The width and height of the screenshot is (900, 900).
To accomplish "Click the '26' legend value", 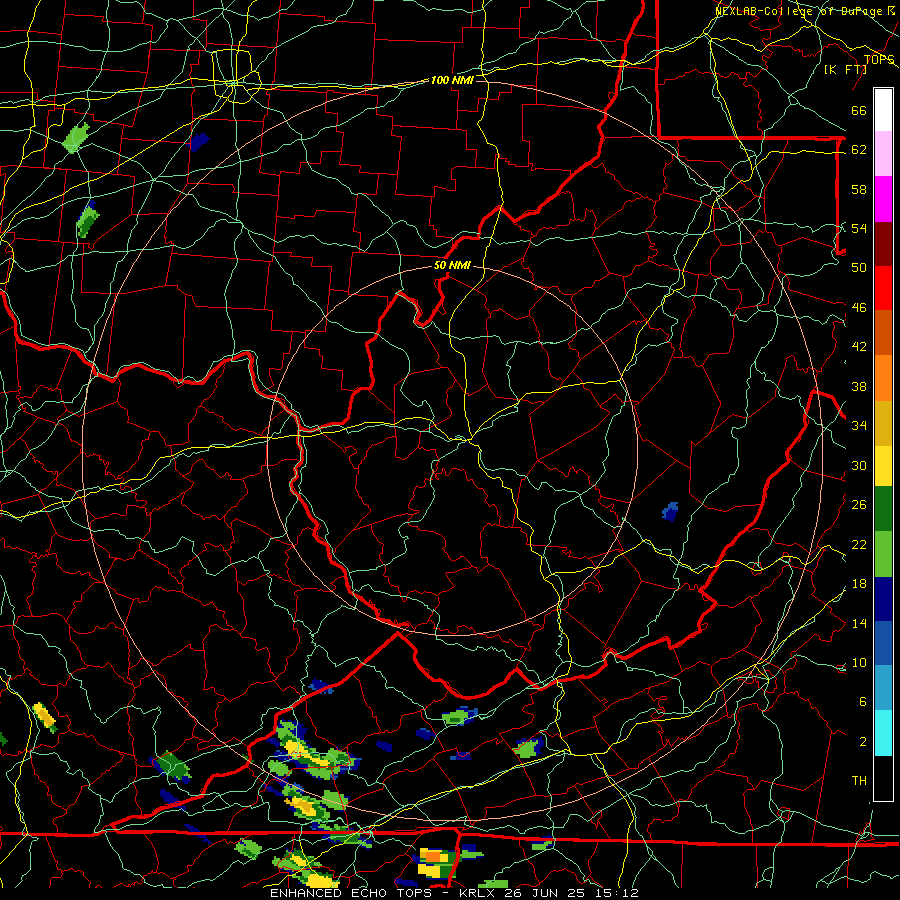I will 859,505.
